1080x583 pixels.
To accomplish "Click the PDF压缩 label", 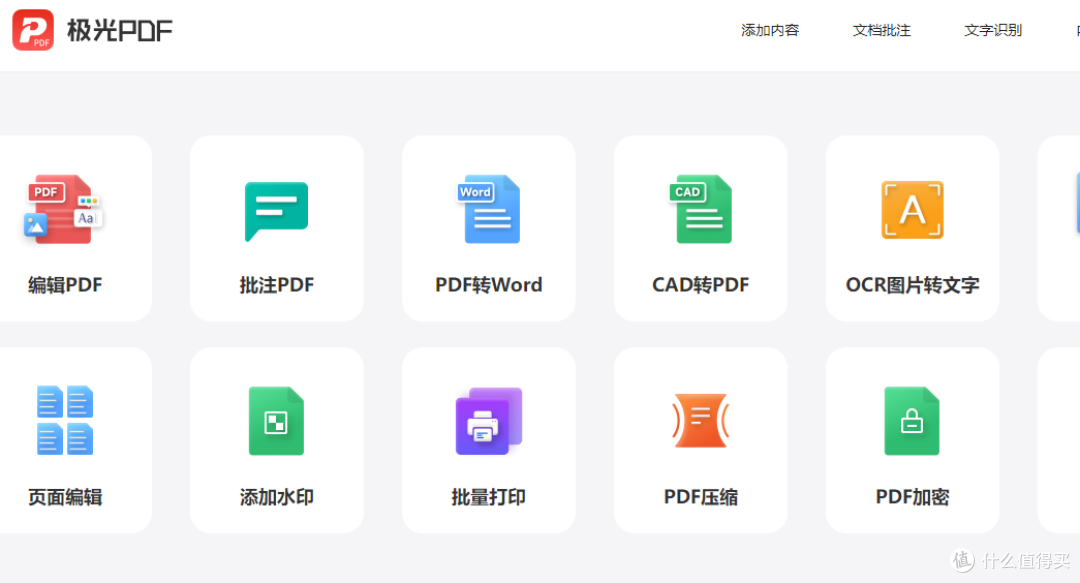I will pos(700,497).
